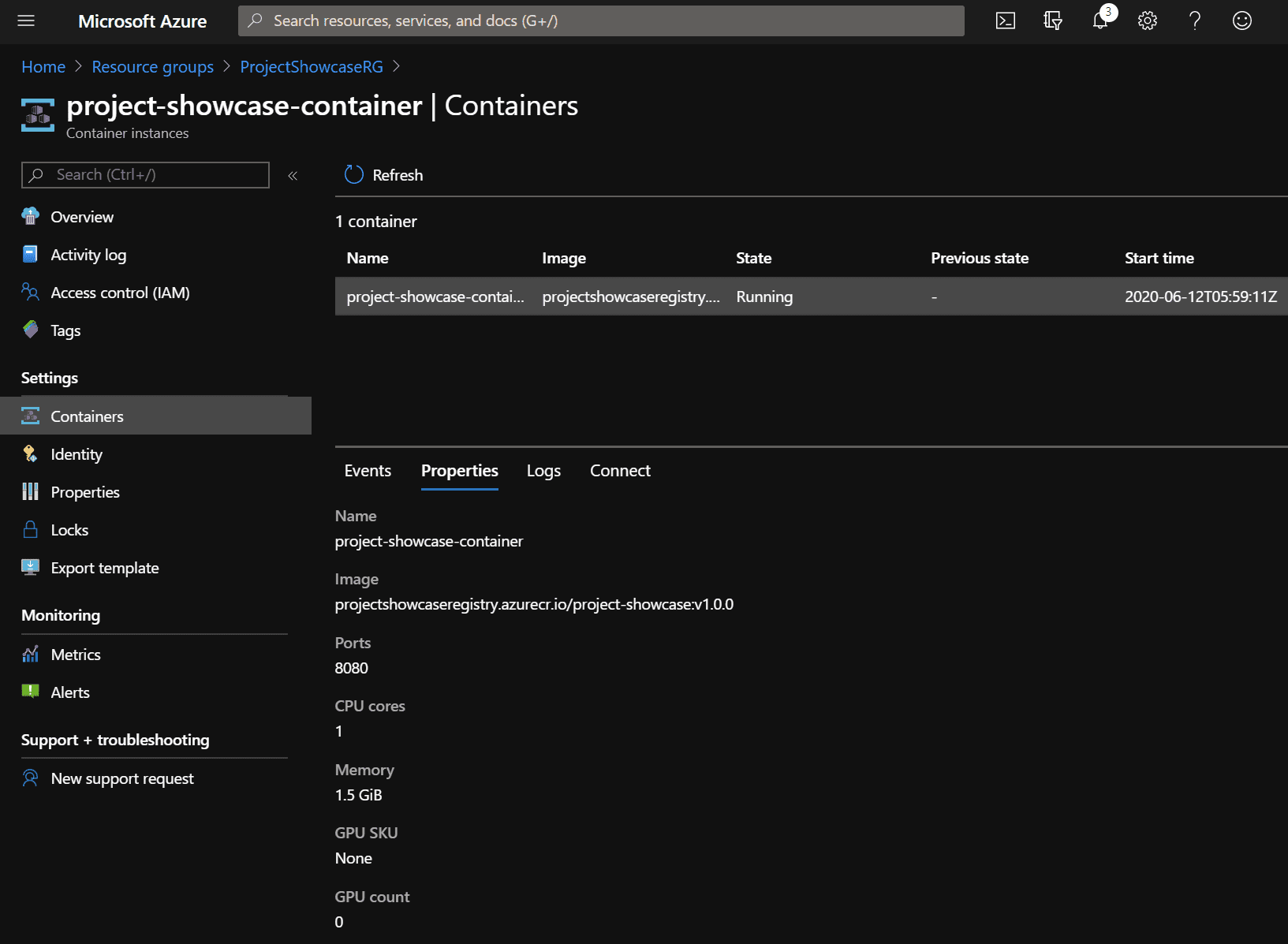Open the hamburger portal menu

pyautogui.click(x=26, y=21)
